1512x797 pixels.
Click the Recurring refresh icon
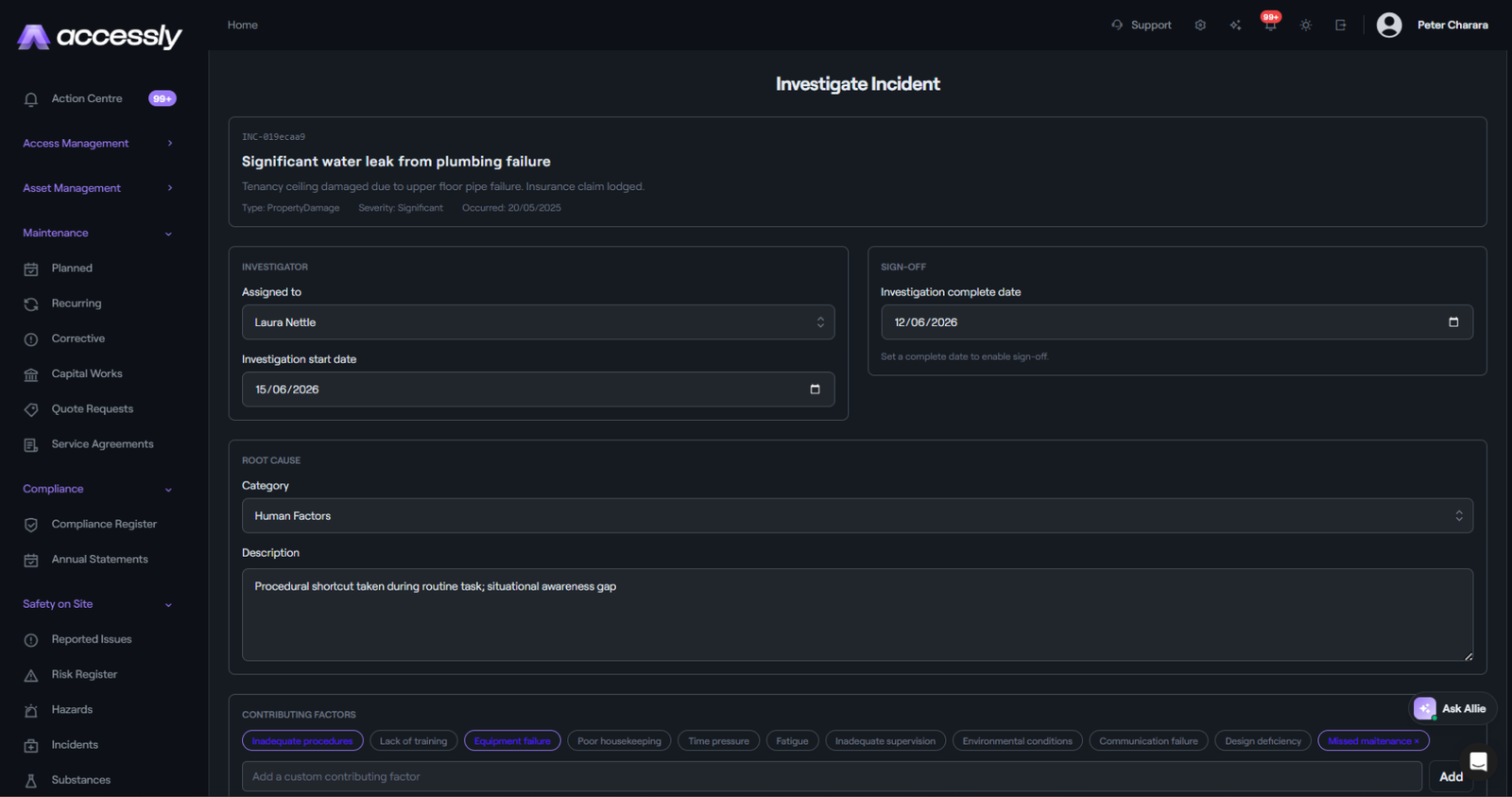(x=31, y=304)
